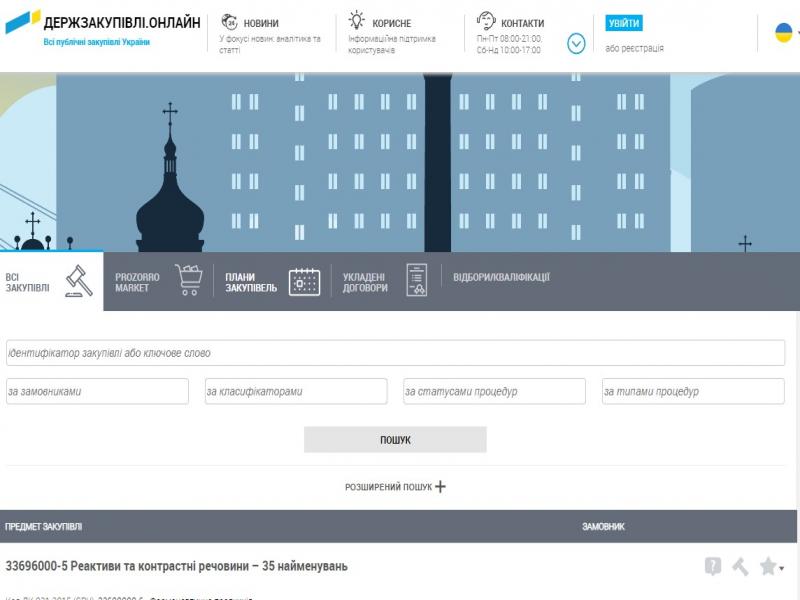Open the за замовниками filter field

(97, 391)
